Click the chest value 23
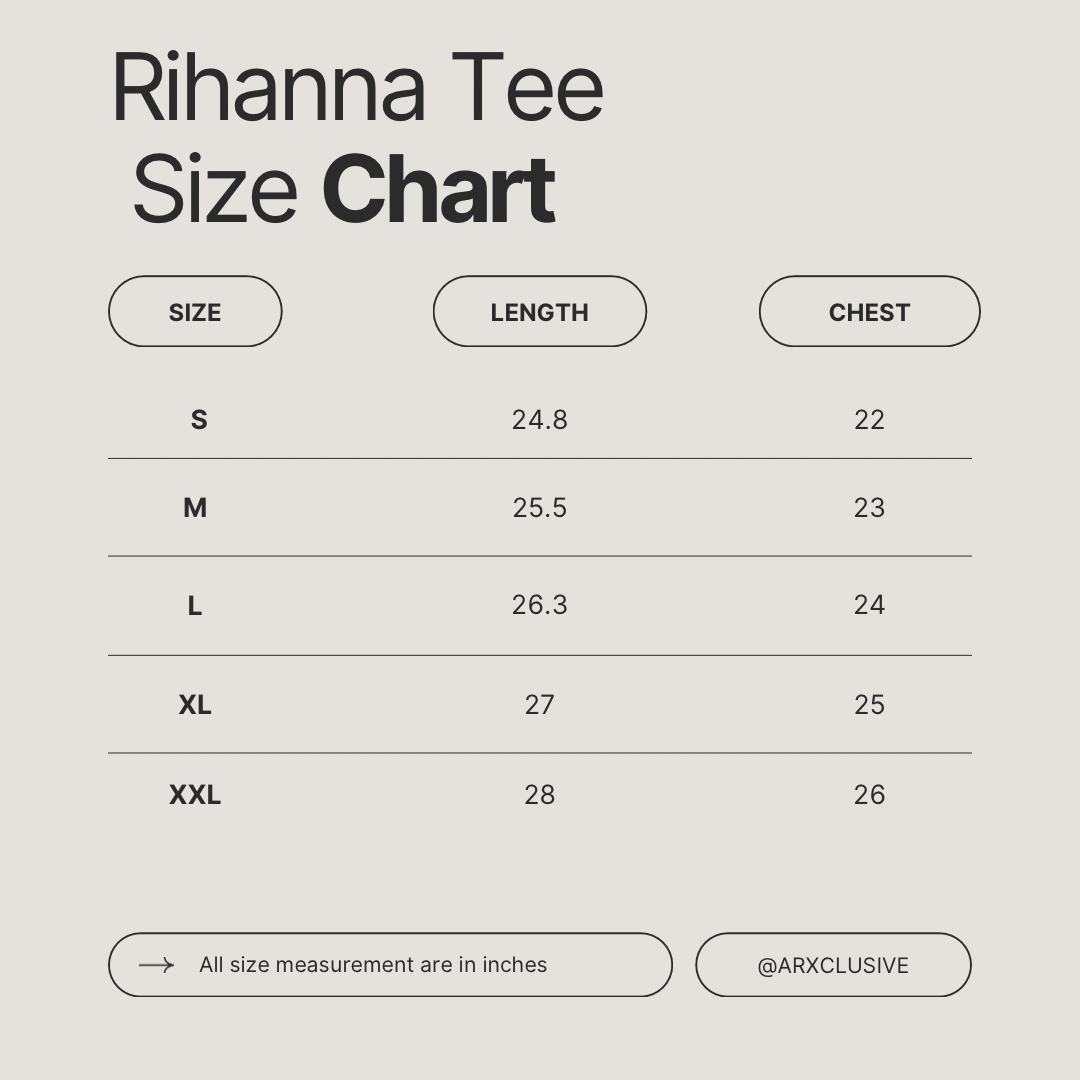This screenshot has width=1080, height=1080. click(x=869, y=508)
